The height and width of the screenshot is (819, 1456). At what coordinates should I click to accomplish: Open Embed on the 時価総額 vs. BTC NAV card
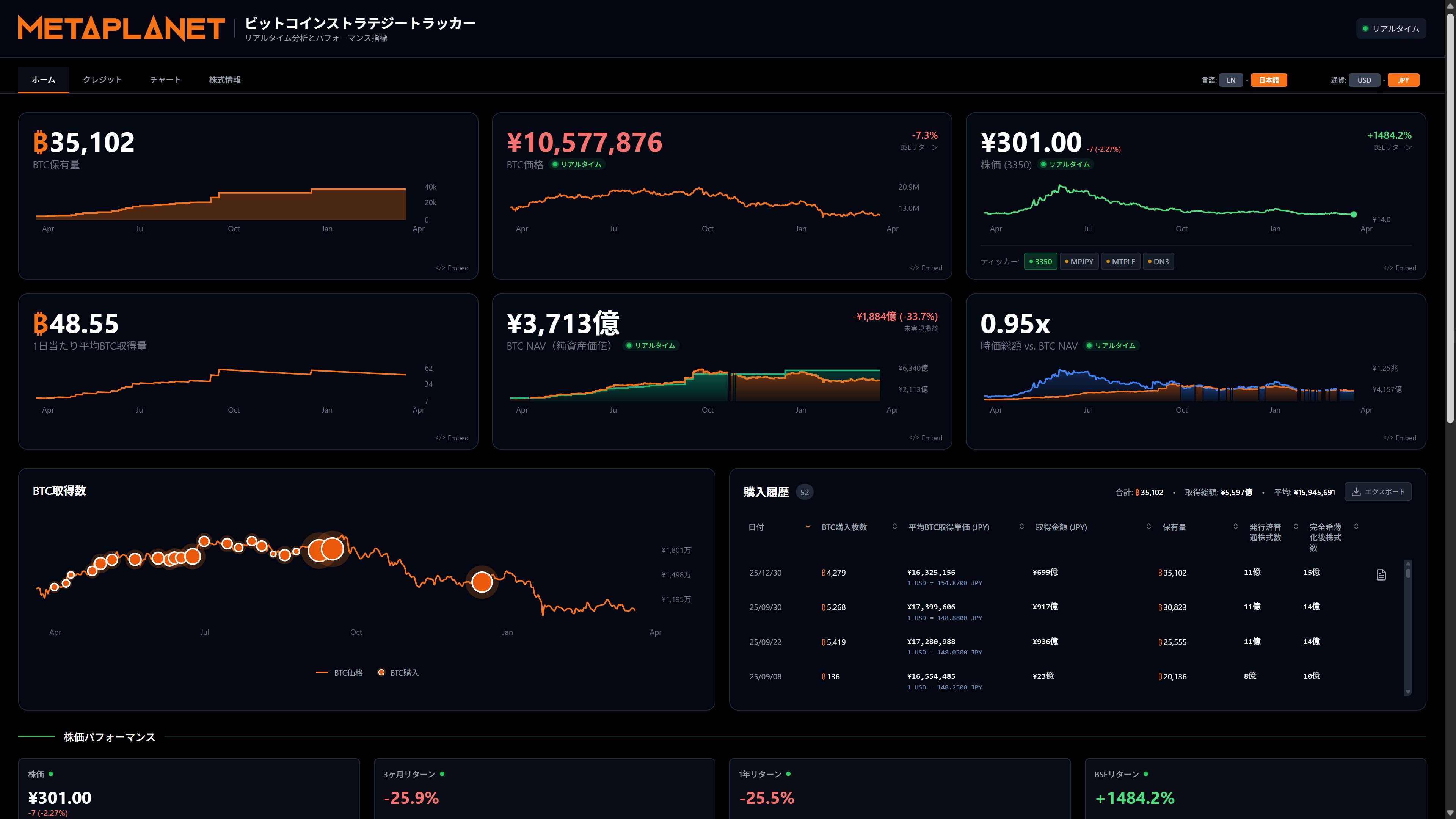click(x=1400, y=438)
